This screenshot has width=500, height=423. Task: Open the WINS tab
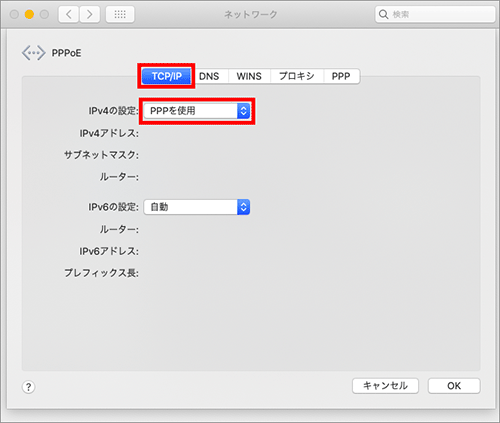pos(249,76)
